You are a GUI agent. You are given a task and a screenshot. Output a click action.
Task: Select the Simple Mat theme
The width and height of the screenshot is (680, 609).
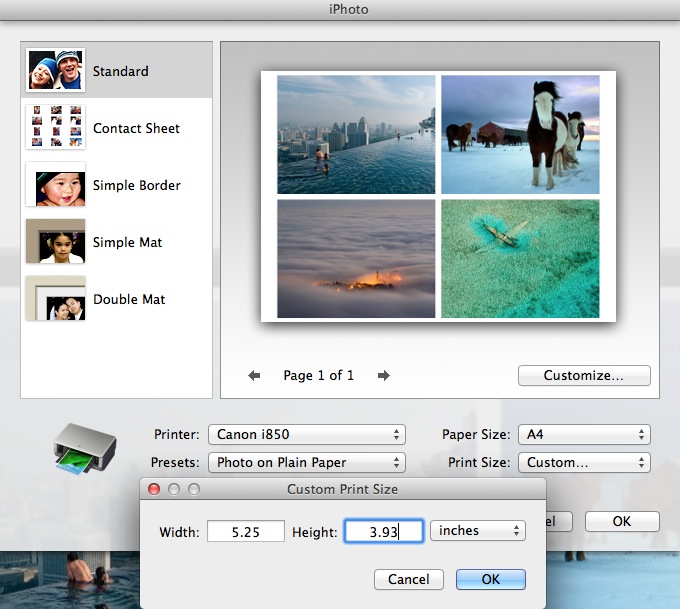click(116, 242)
